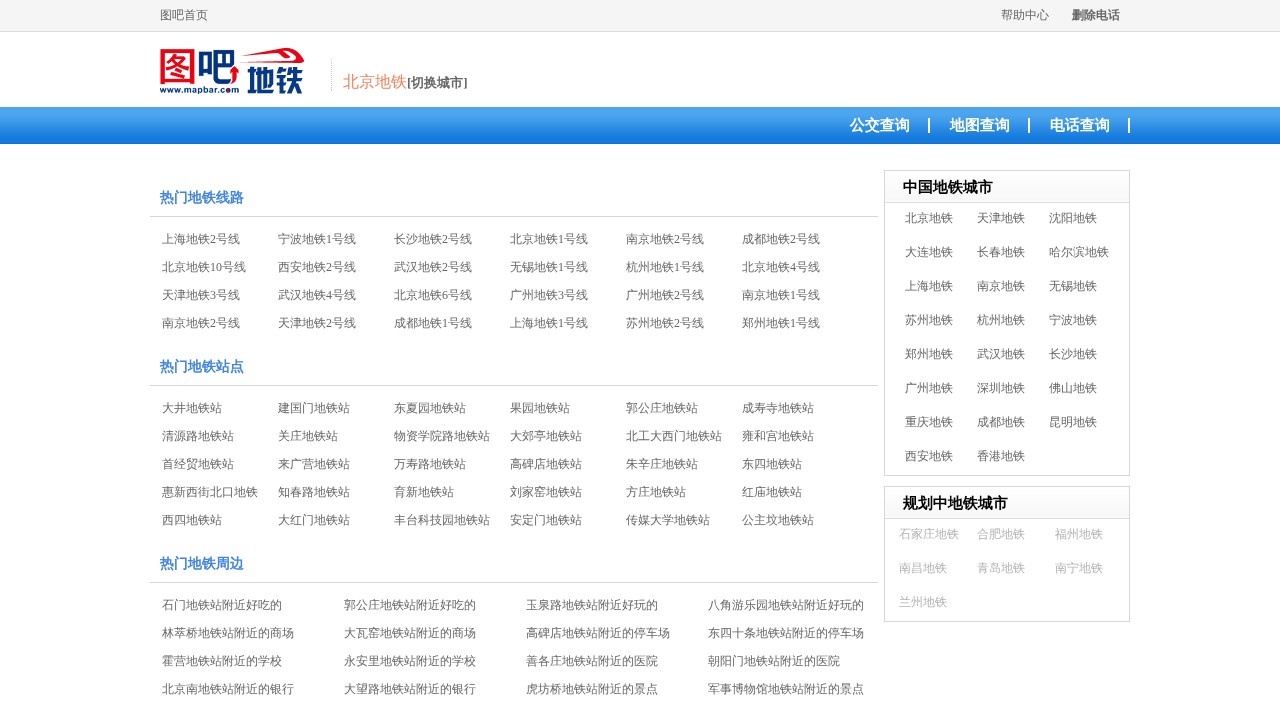Select 西四地铁站 station link

(x=192, y=520)
